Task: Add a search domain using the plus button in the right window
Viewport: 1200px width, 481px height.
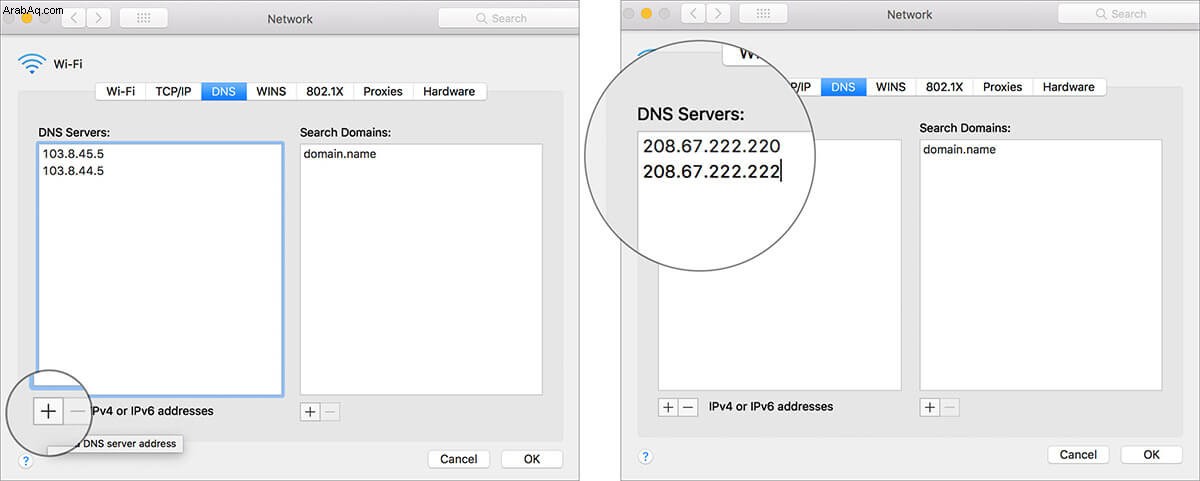Action: [930, 407]
